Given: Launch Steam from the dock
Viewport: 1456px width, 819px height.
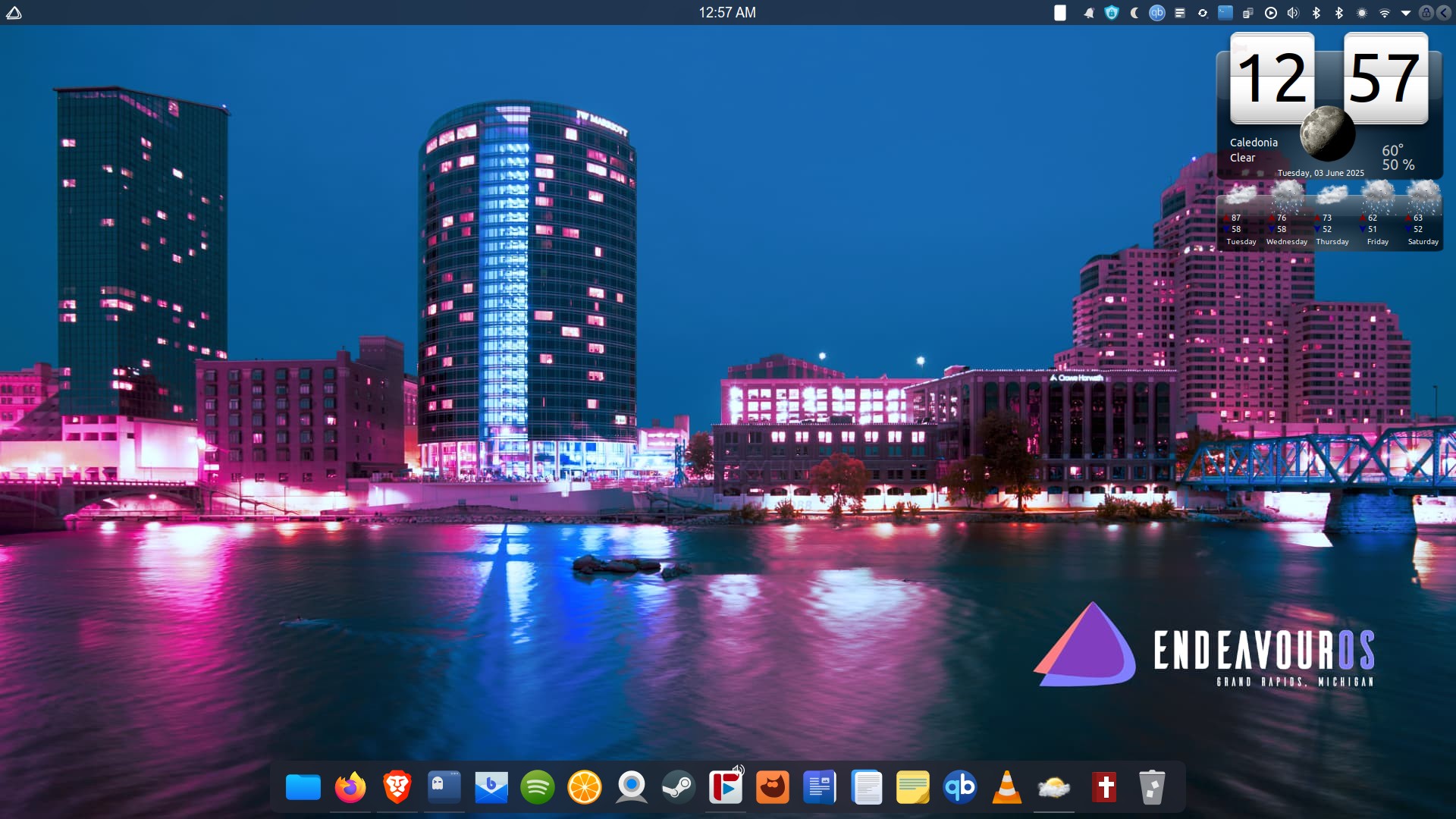Looking at the screenshot, I should [x=679, y=787].
